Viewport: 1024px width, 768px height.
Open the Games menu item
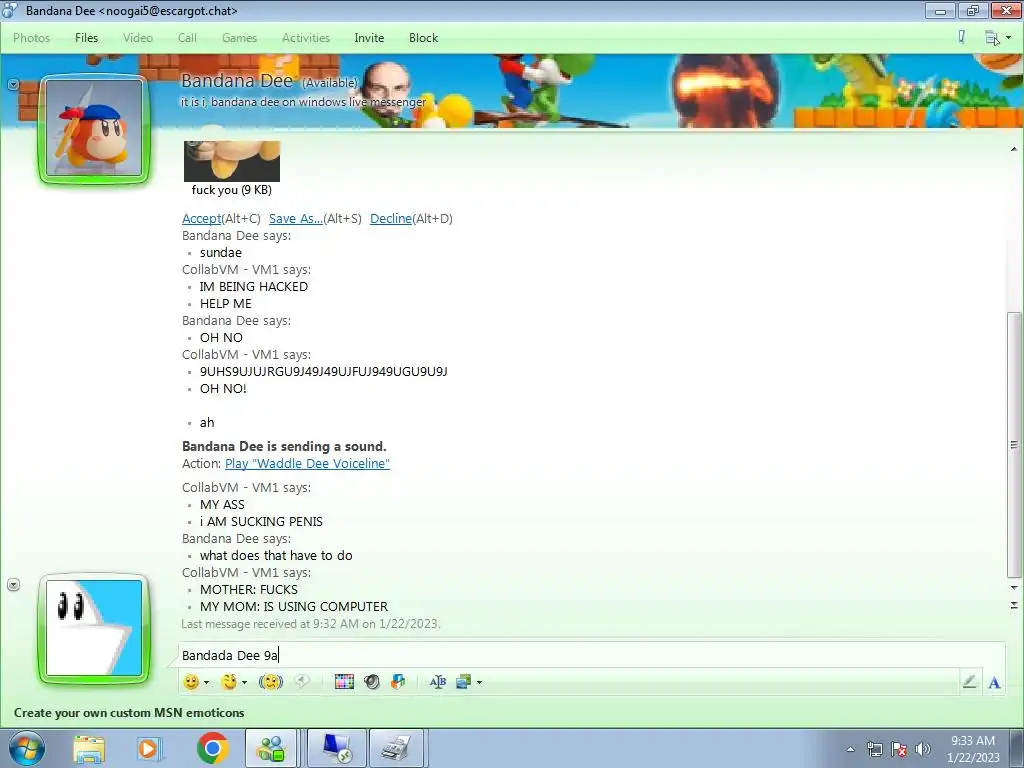click(x=239, y=38)
